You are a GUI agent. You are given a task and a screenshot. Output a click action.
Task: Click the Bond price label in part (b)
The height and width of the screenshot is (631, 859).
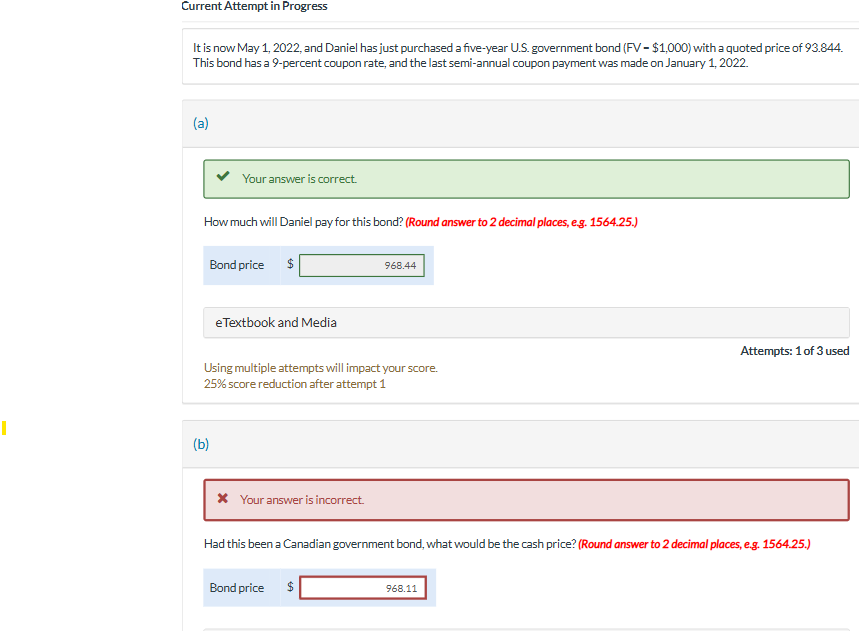point(236,587)
